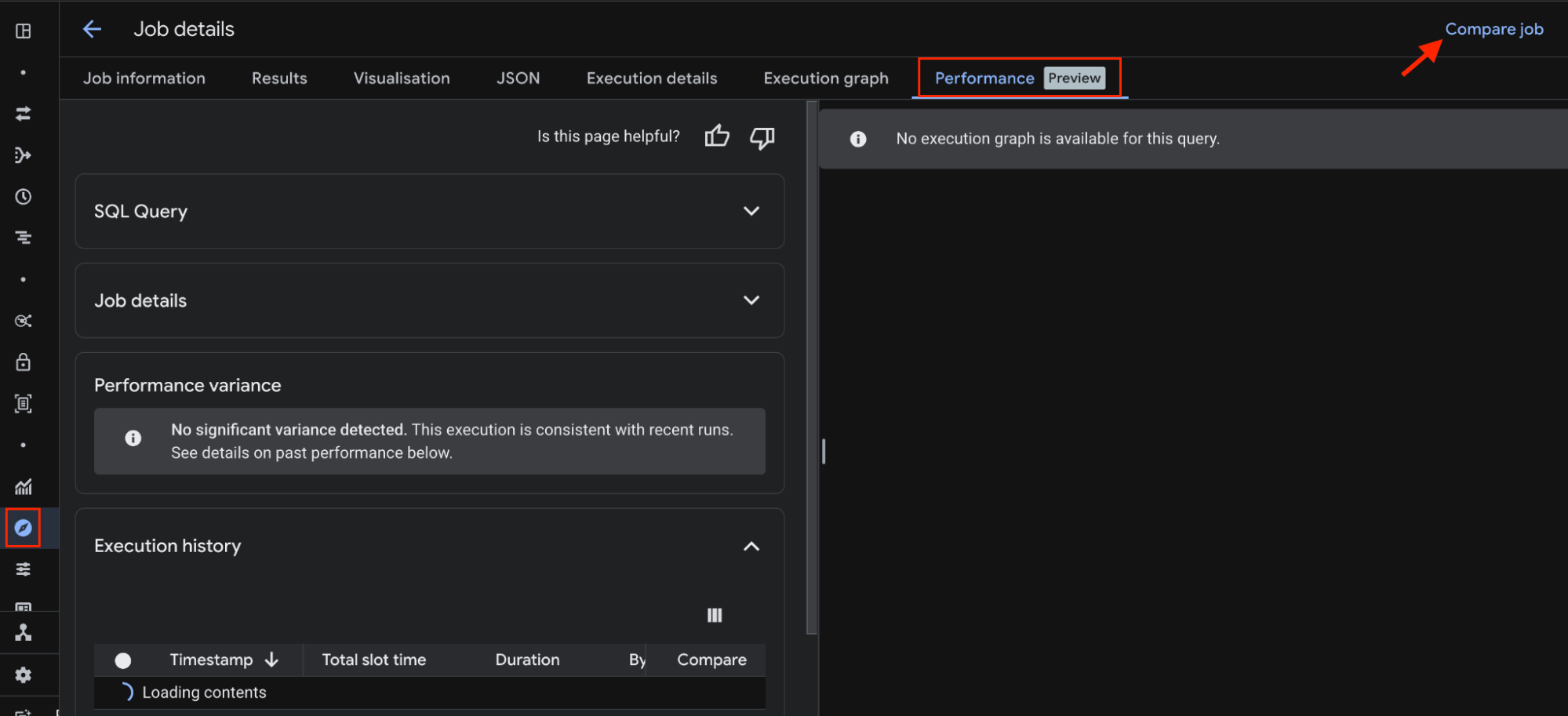This screenshot has width=1568, height=716.
Task: Expand the SQL Query section
Action: 751,211
